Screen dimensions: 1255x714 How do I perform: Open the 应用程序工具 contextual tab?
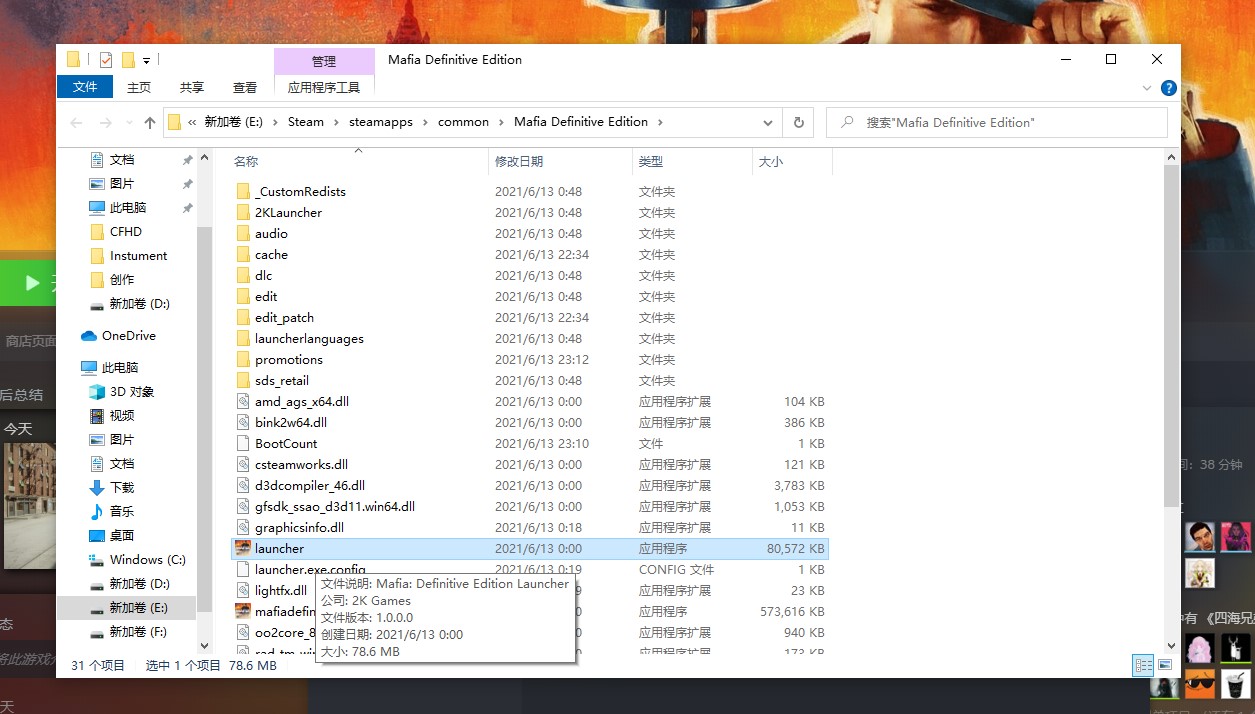[324, 87]
